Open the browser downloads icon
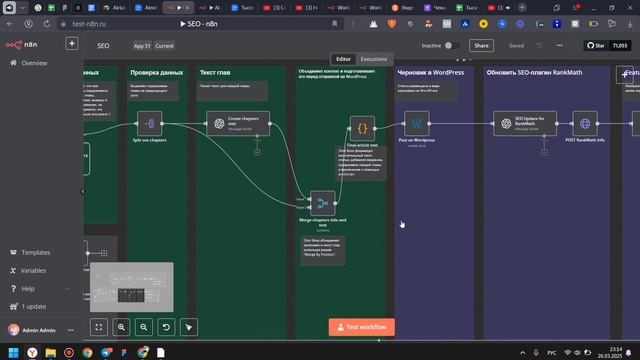Image resolution: width=640 pixels, height=360 pixels. [x=630, y=24]
